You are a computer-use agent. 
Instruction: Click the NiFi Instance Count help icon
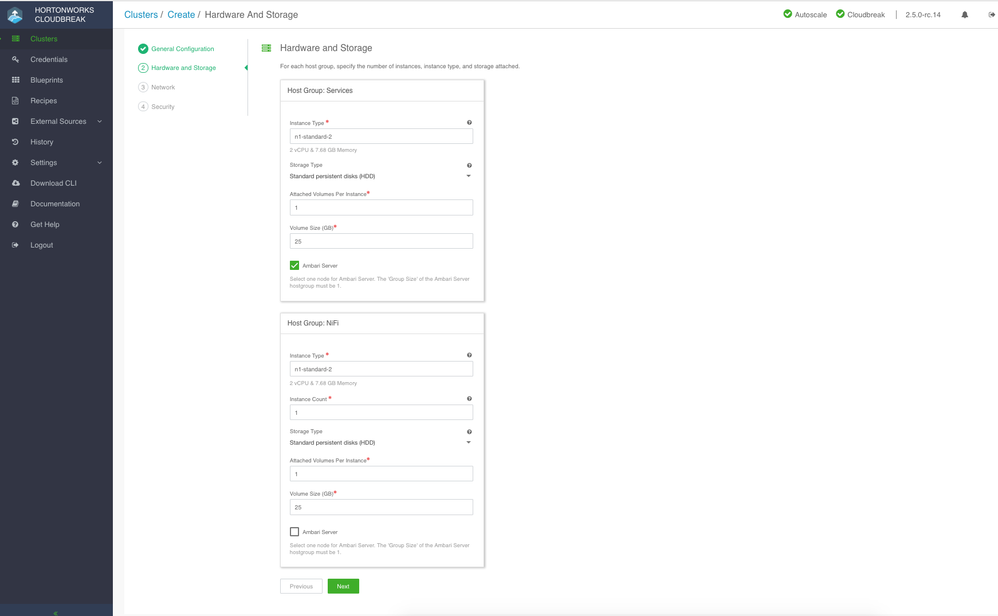(469, 399)
